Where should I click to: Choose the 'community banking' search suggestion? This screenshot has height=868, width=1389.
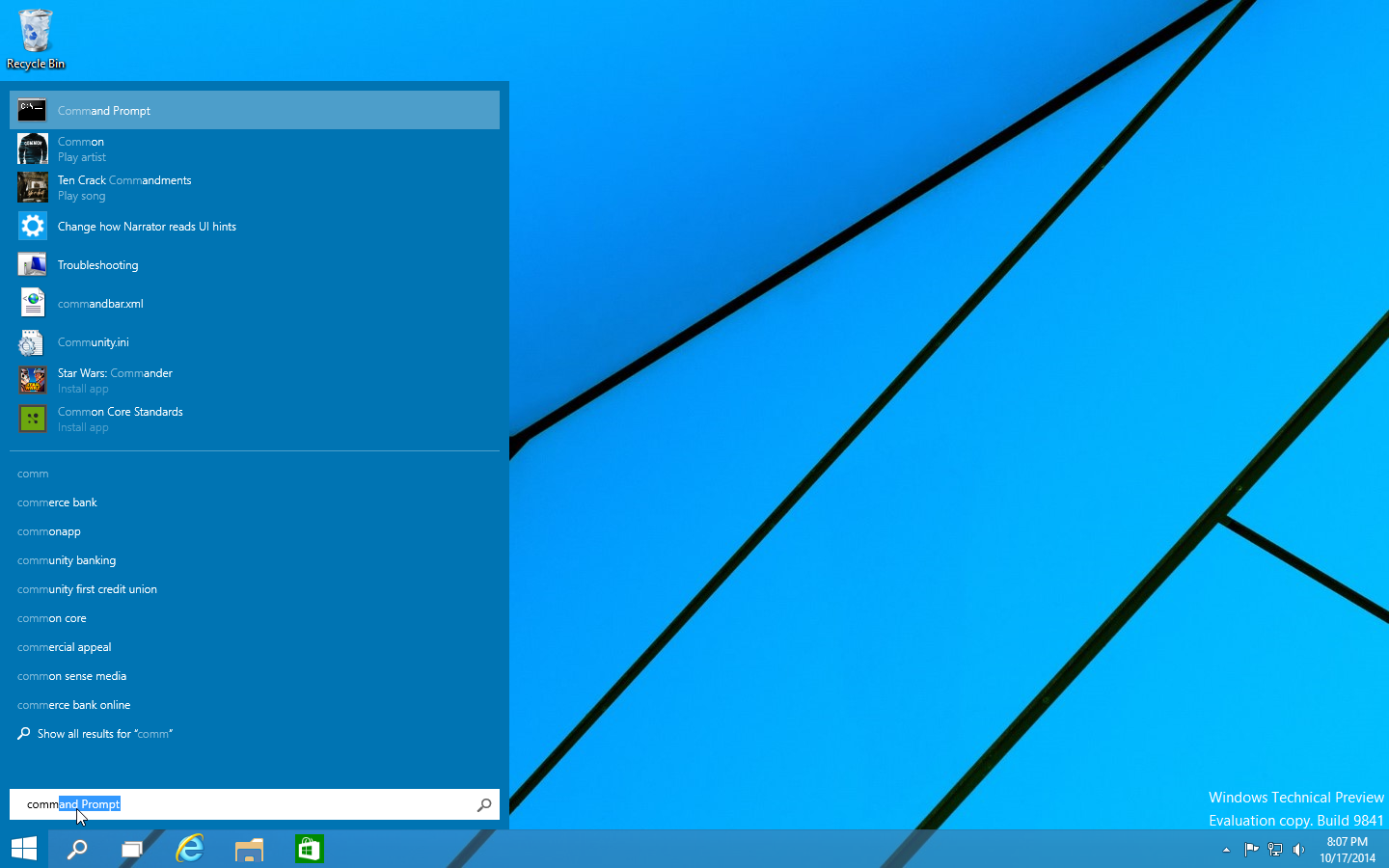67,560
